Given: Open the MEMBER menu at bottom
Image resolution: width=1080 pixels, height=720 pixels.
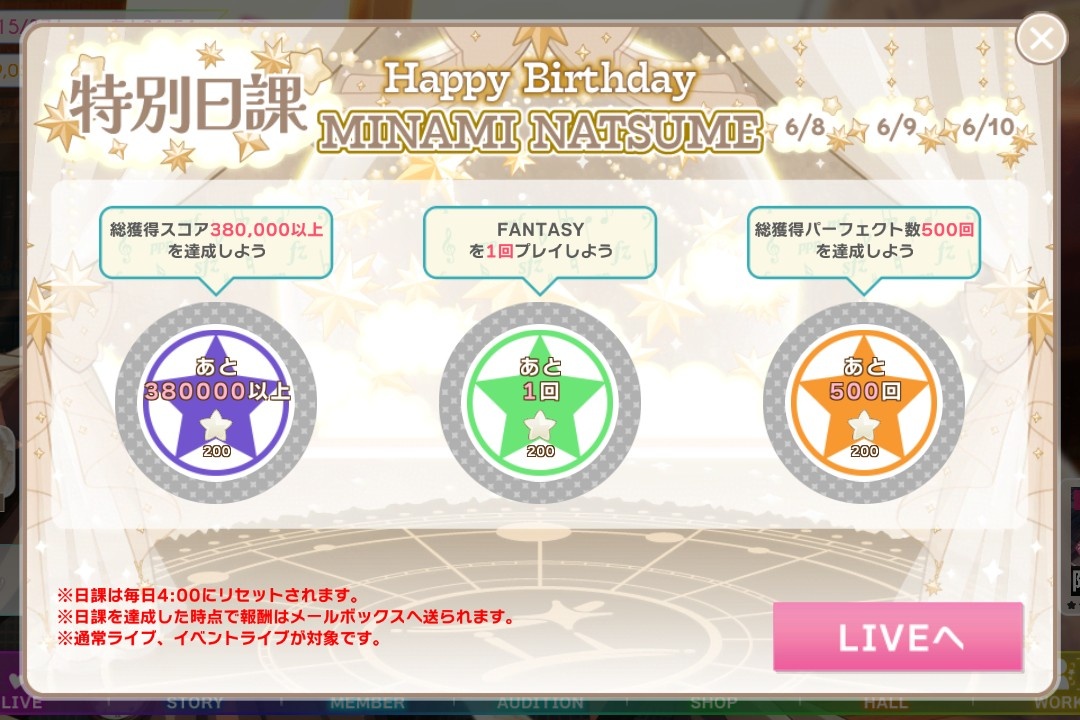Looking at the screenshot, I should click(x=367, y=703).
